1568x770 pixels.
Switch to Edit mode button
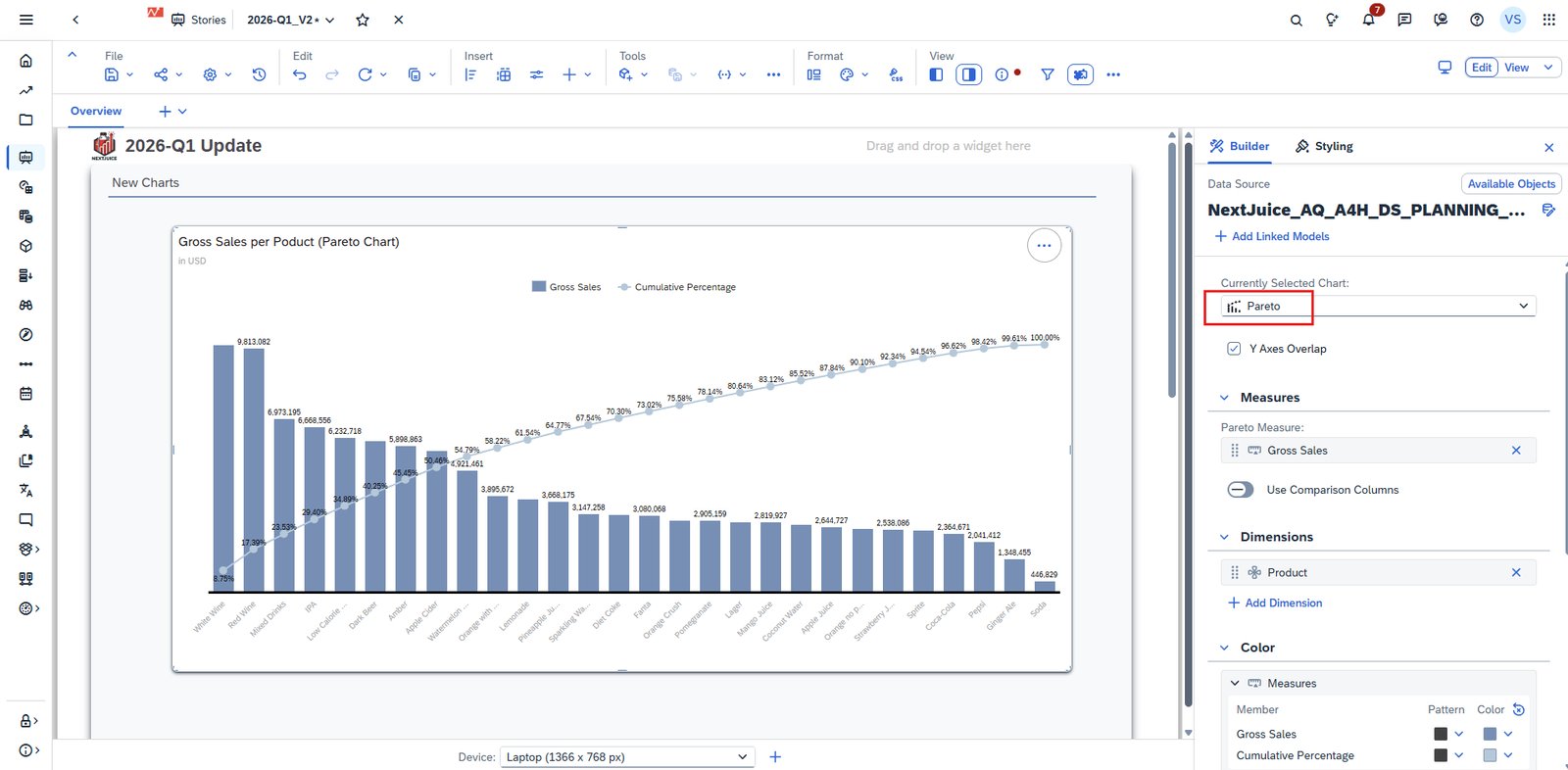(x=1482, y=68)
